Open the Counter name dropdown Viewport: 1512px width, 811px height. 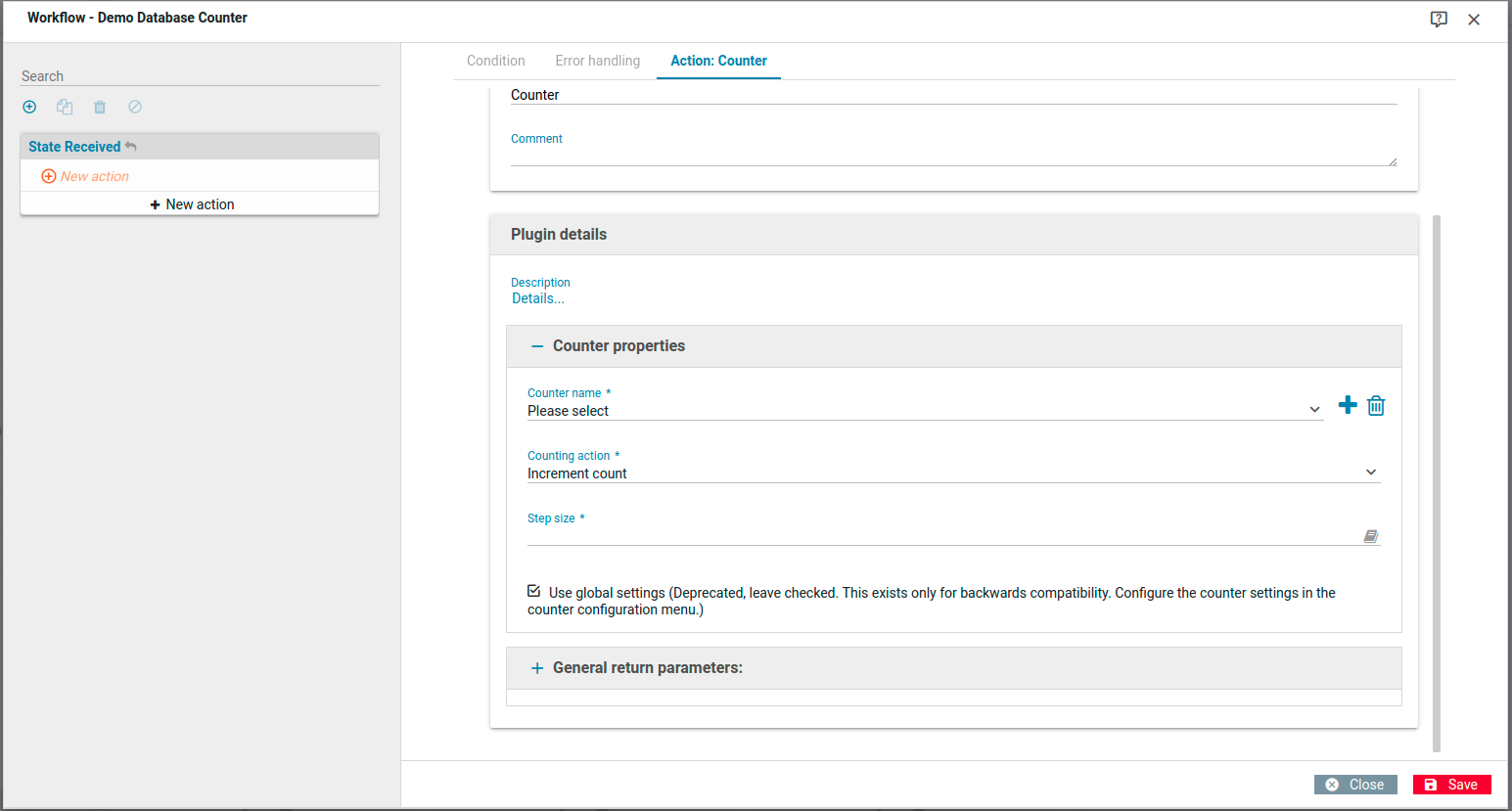pyautogui.click(x=924, y=411)
